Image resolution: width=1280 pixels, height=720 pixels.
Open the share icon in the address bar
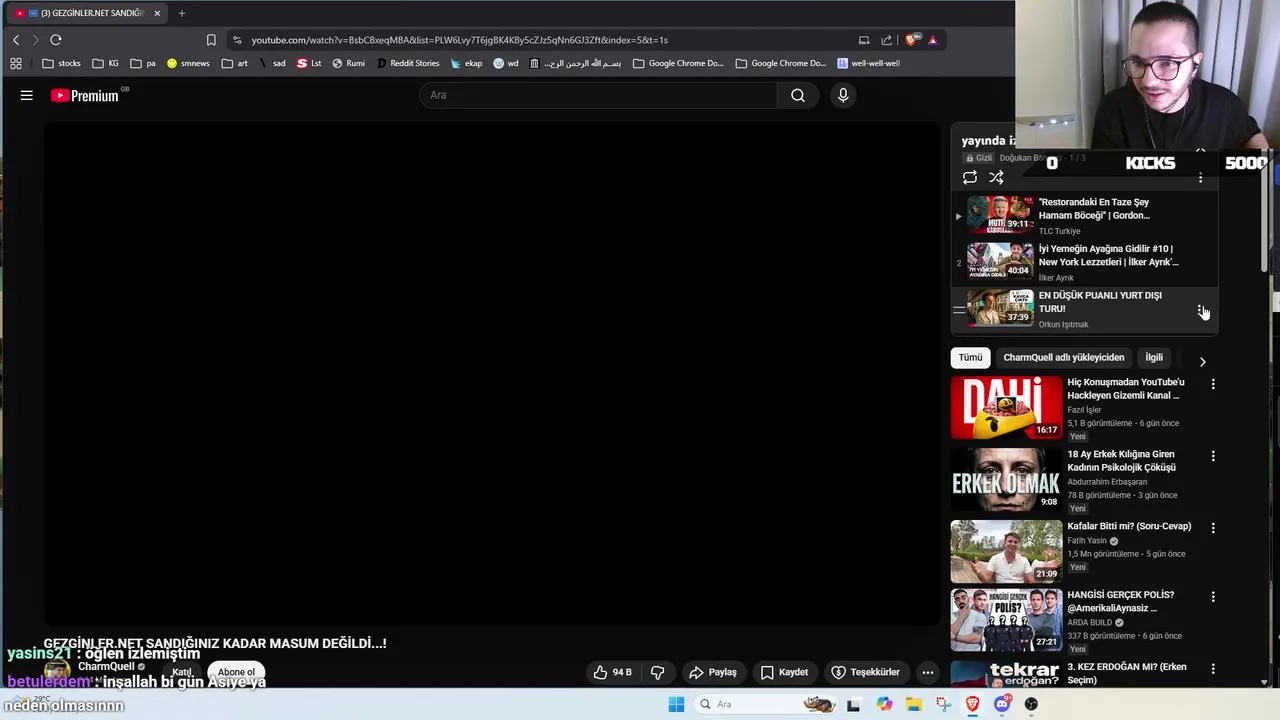click(x=886, y=40)
